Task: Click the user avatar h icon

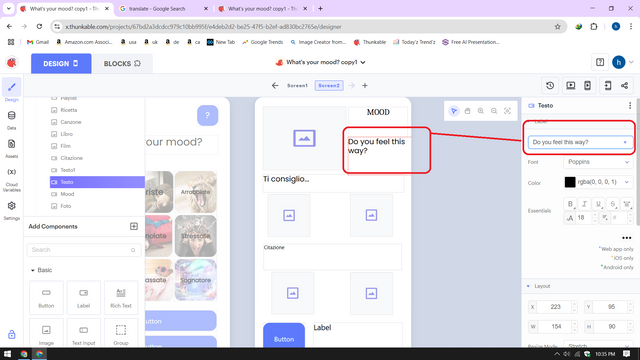Action: (618, 62)
